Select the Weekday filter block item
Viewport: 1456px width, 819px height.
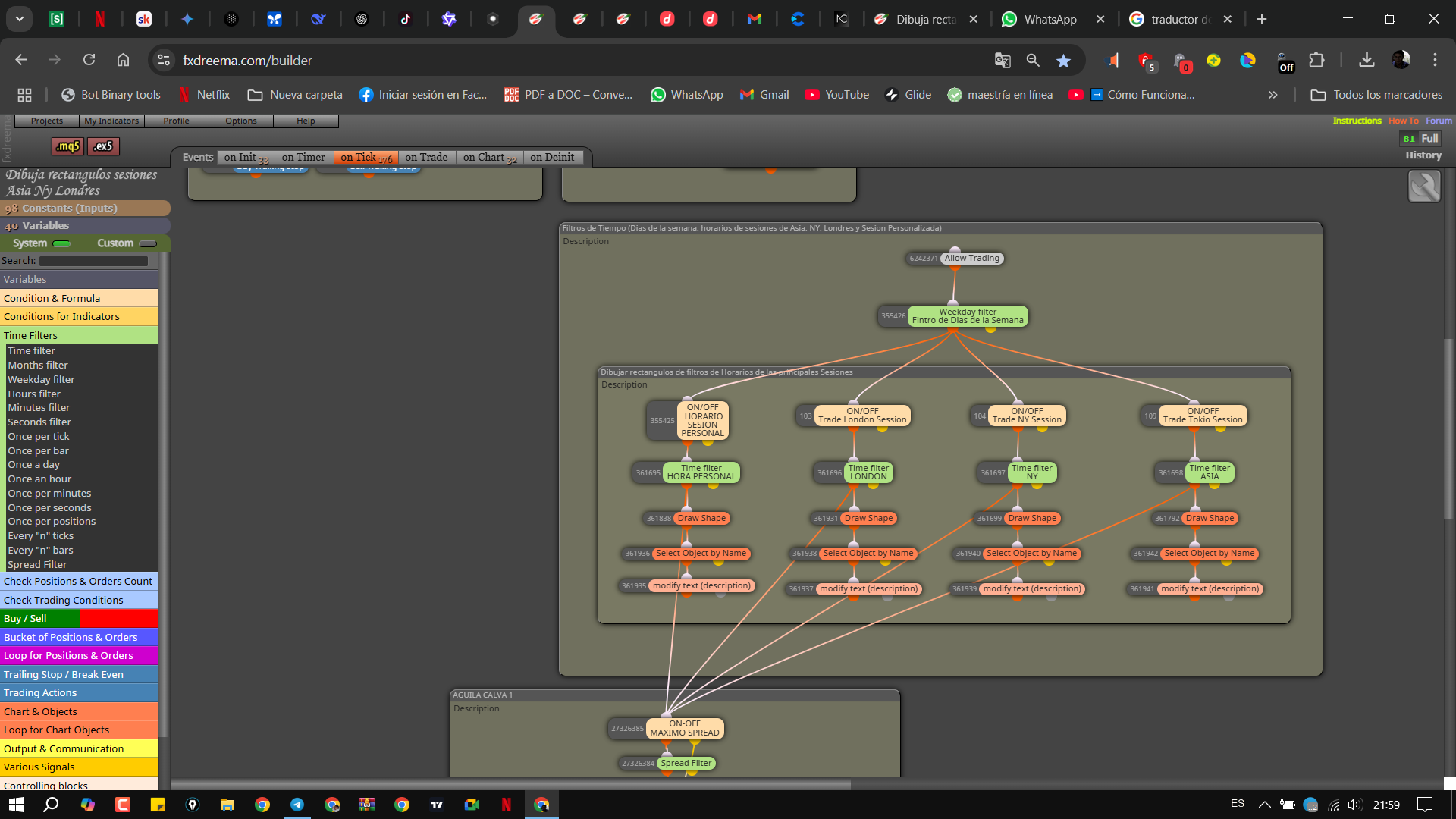[41, 379]
